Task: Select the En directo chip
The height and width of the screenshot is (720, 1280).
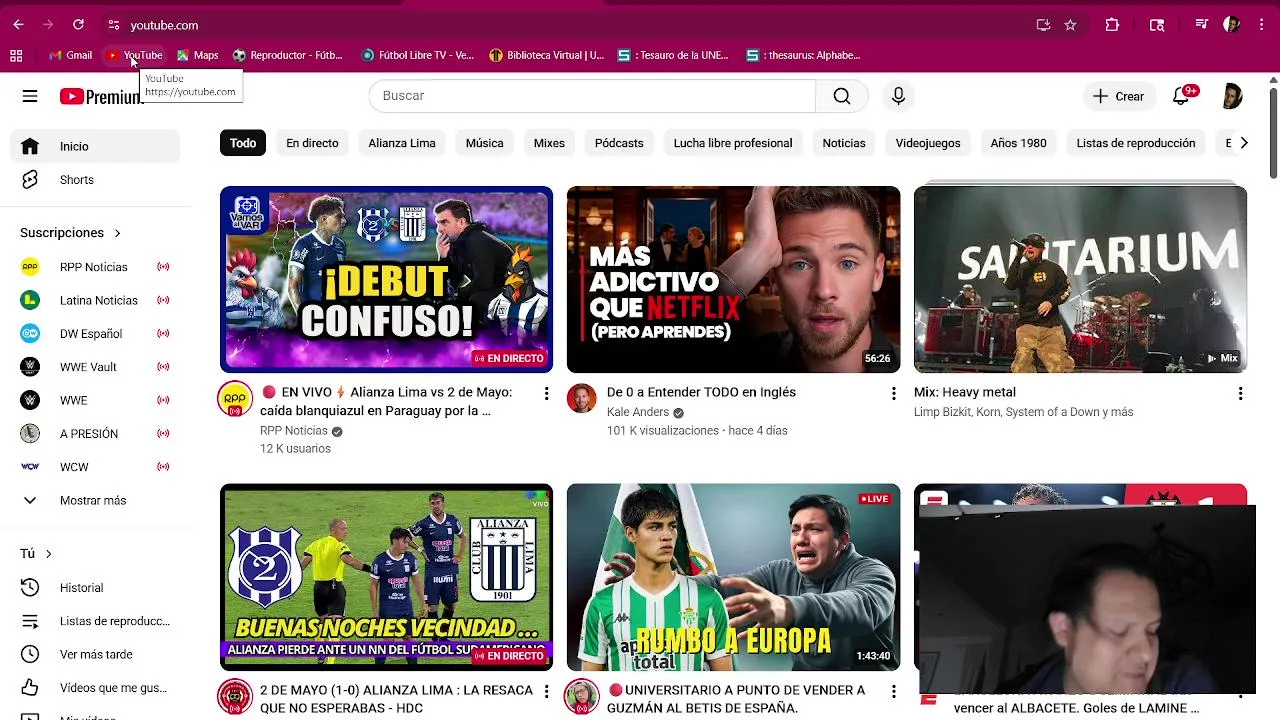Action: tap(312, 143)
